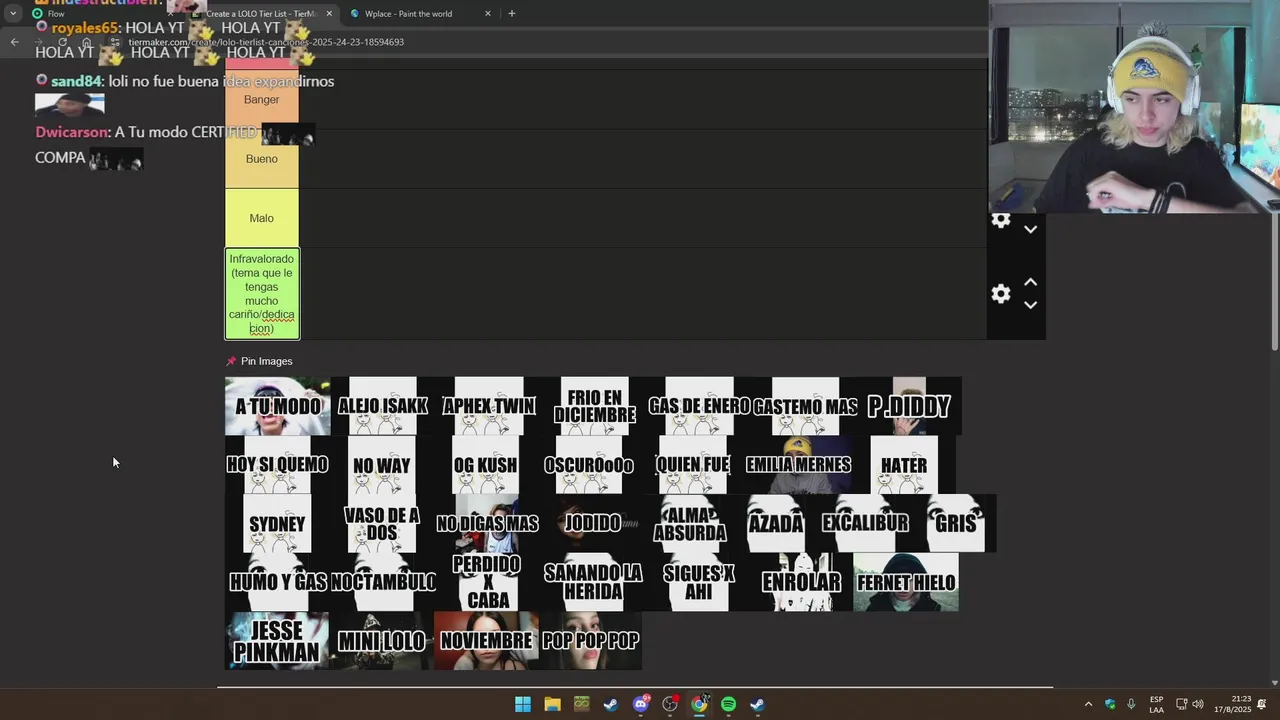
Task: Close the Create a LOLO Tier List tab
Action: click(x=329, y=13)
